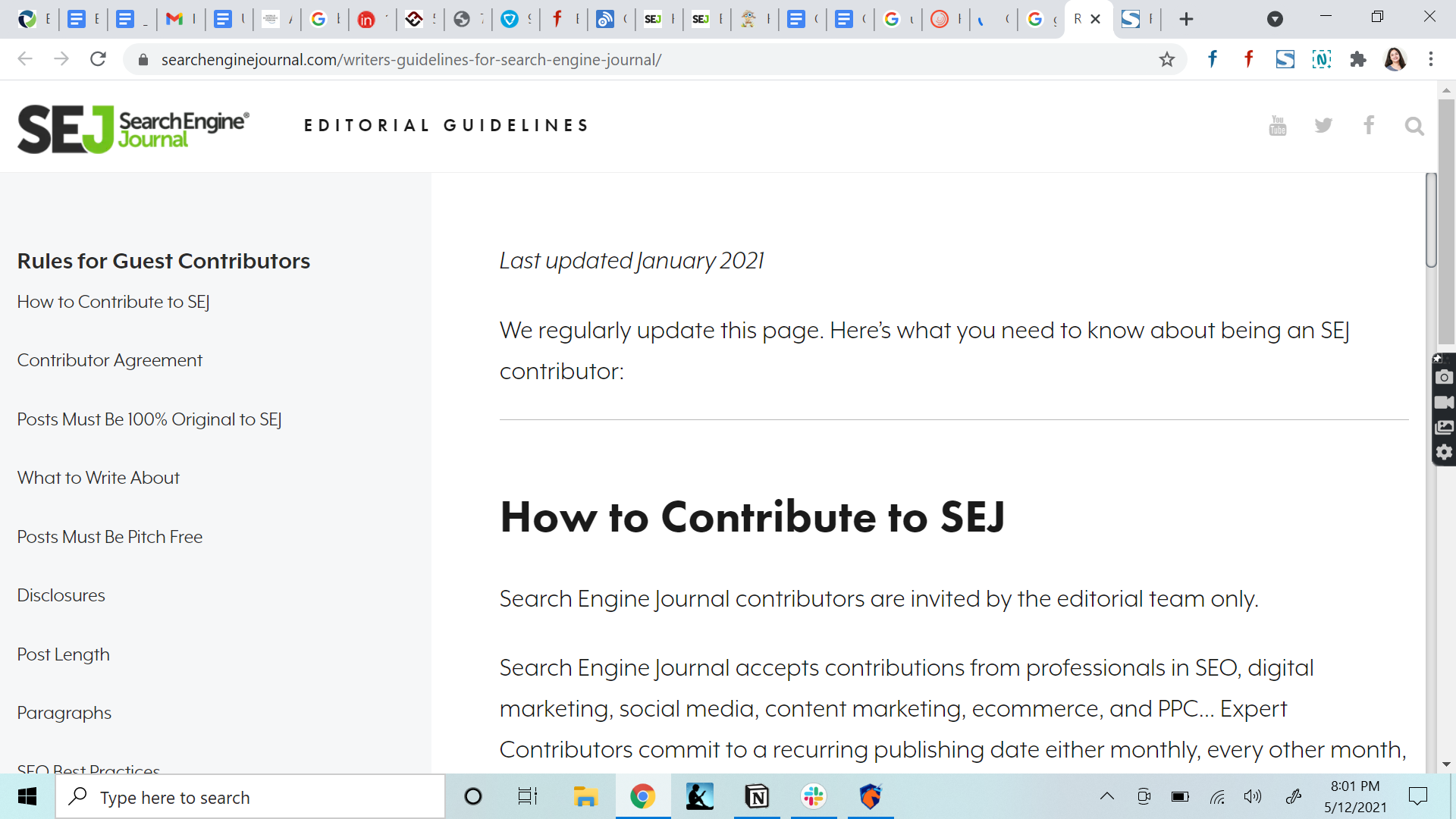Click the Twitter bird icon in header
1456x819 pixels.
pyautogui.click(x=1323, y=126)
